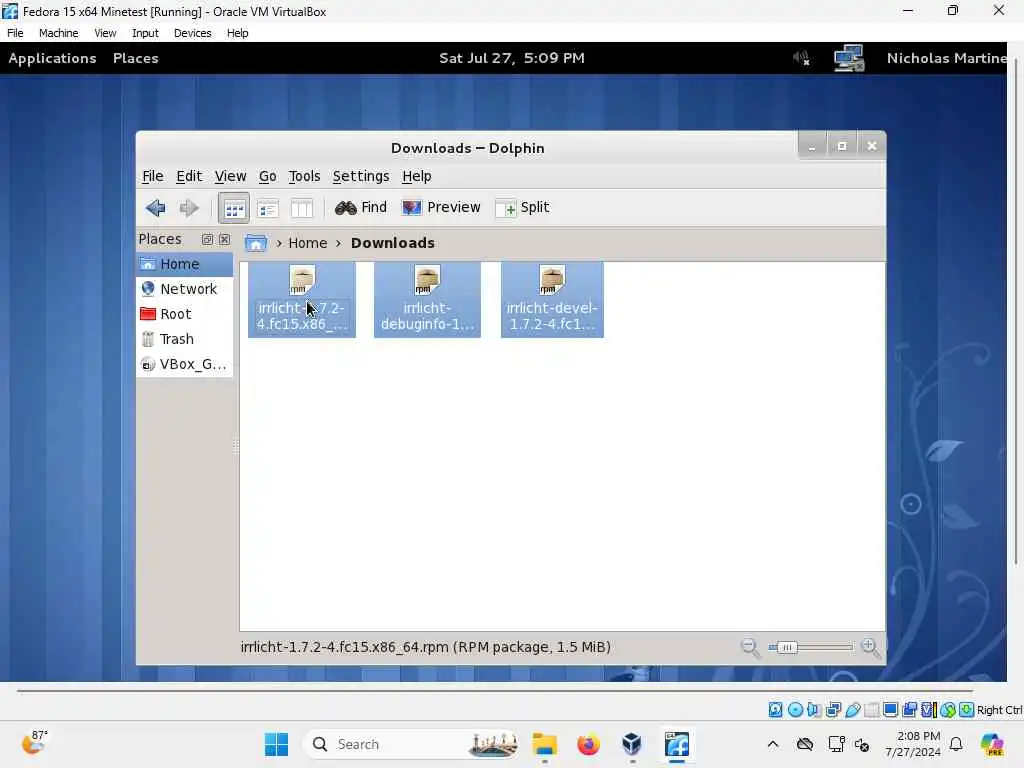Open the GNOME Applications menu
Image resolution: width=1024 pixels, height=768 pixels.
coord(52,58)
